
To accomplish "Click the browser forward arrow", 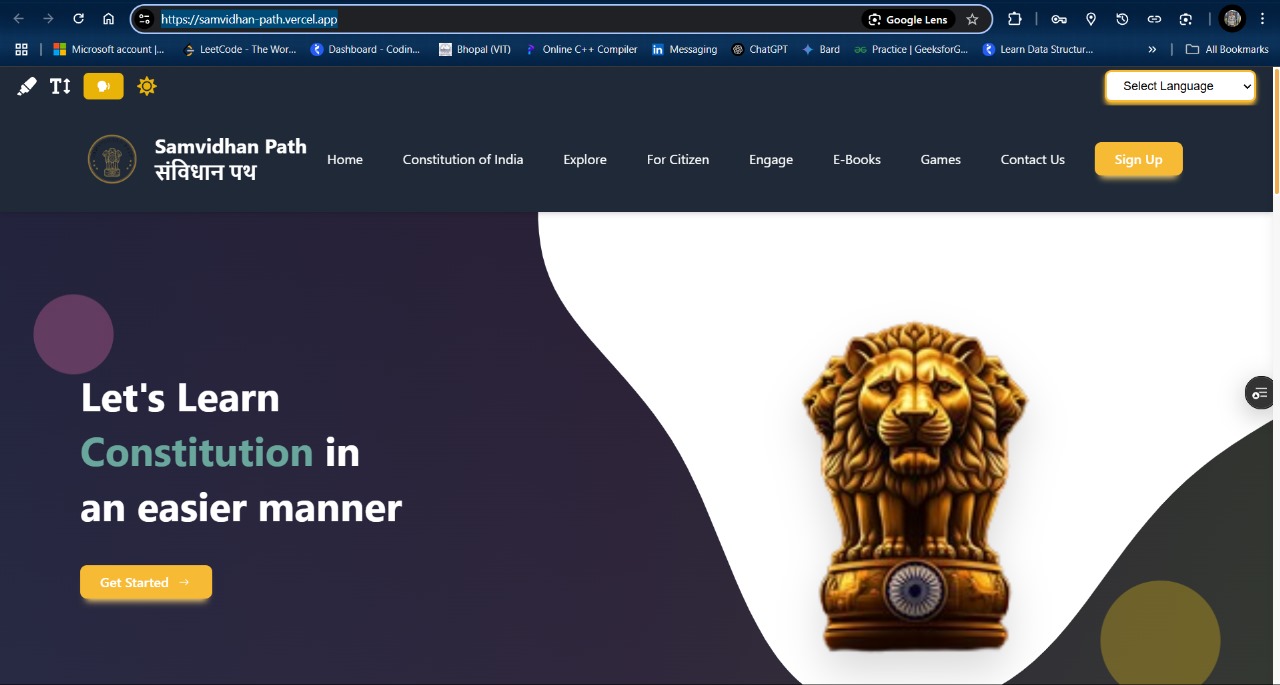I will (48, 19).
